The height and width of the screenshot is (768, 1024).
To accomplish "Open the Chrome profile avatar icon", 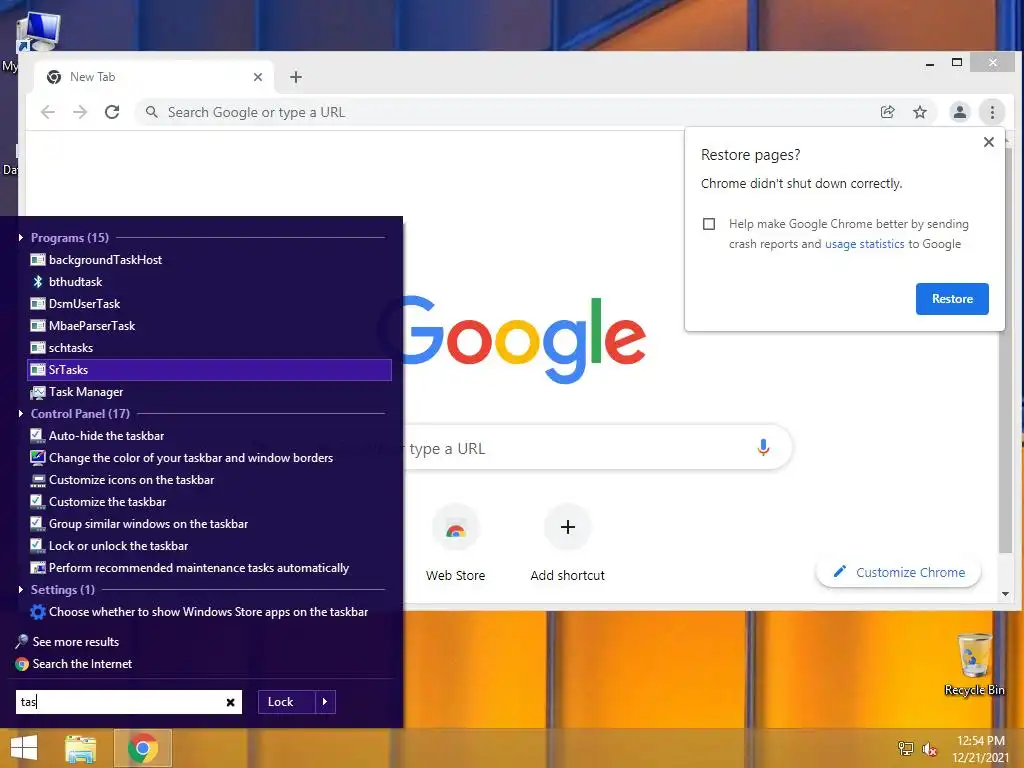I will coord(959,112).
